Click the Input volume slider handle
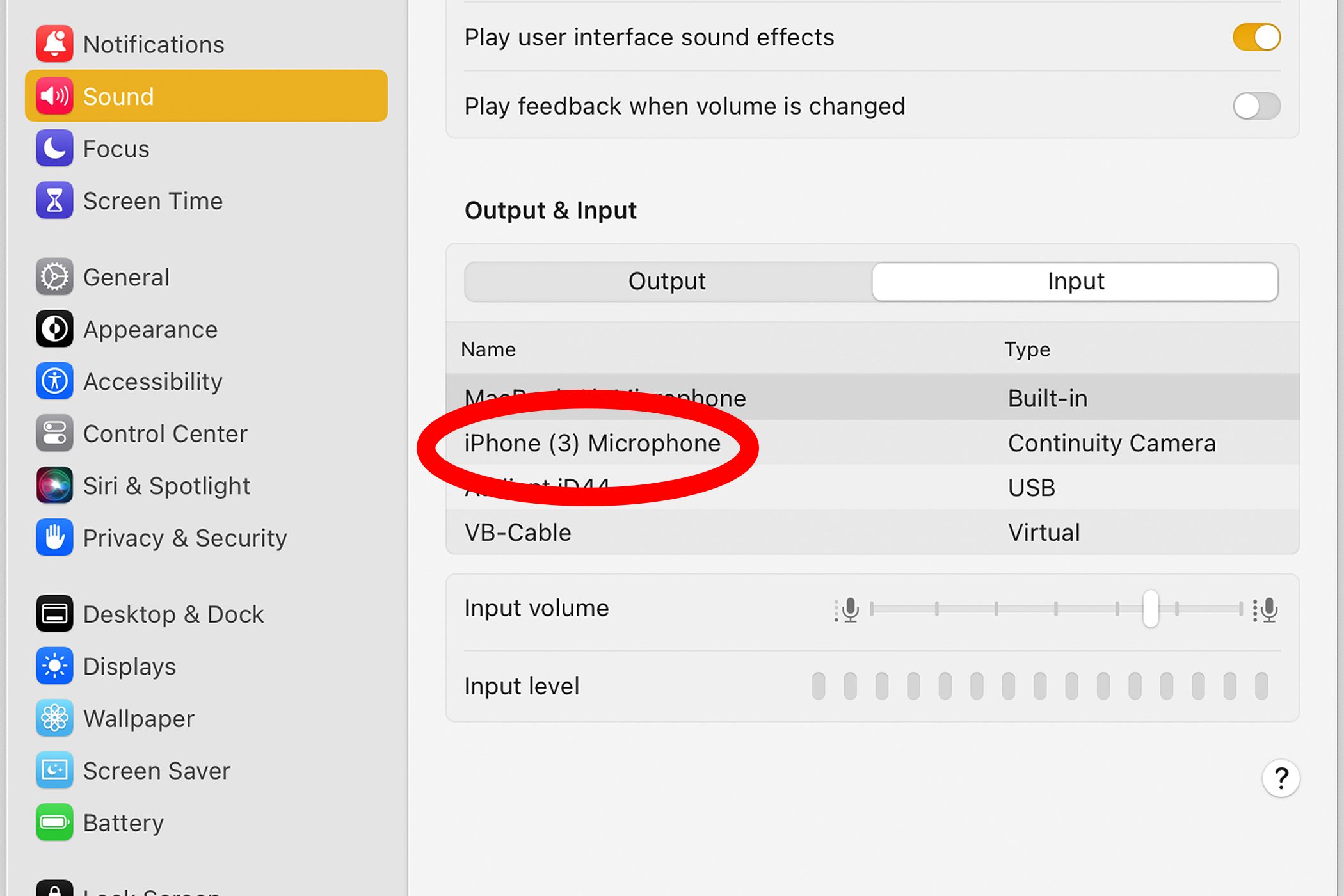Viewport: 1344px width, 896px height. tap(1150, 609)
